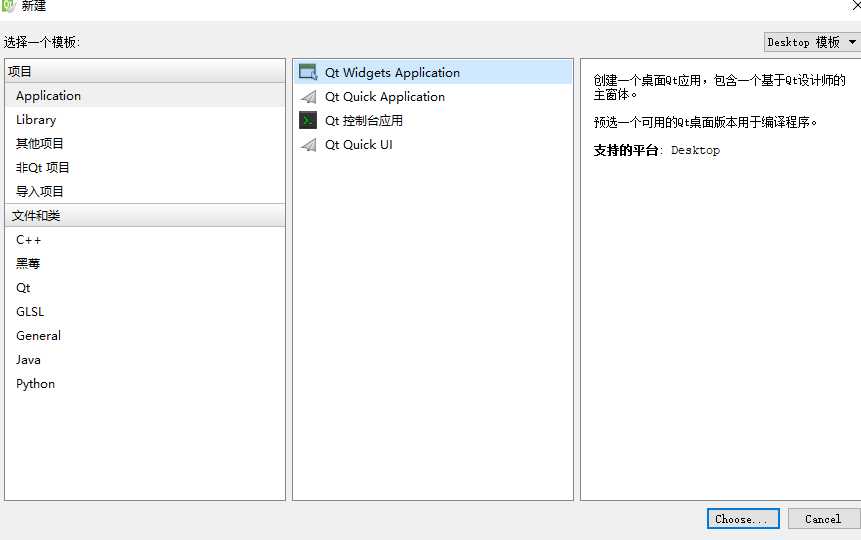The image size is (861, 540).
Task: Select Java file category
Action: click(x=145, y=360)
